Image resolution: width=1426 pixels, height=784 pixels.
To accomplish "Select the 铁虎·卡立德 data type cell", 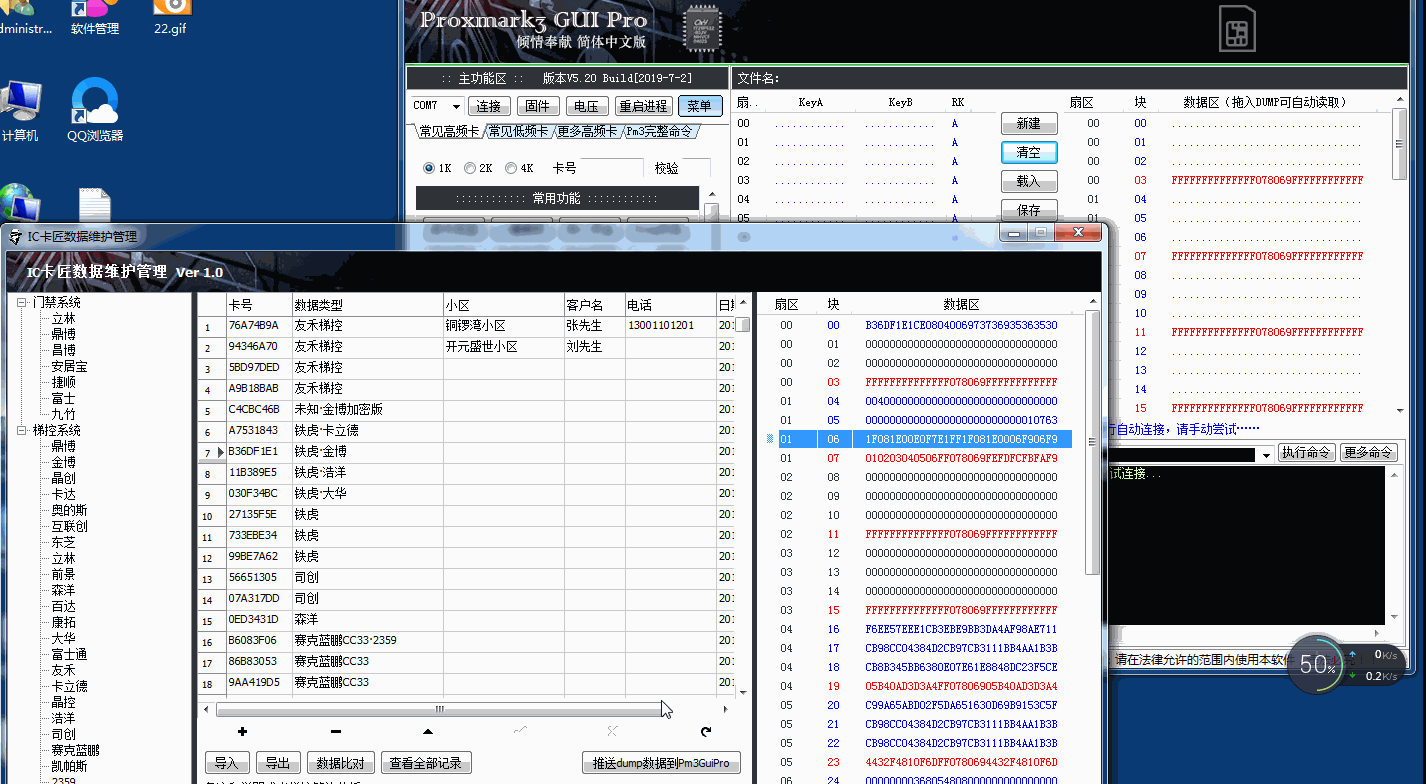I will tap(367, 431).
